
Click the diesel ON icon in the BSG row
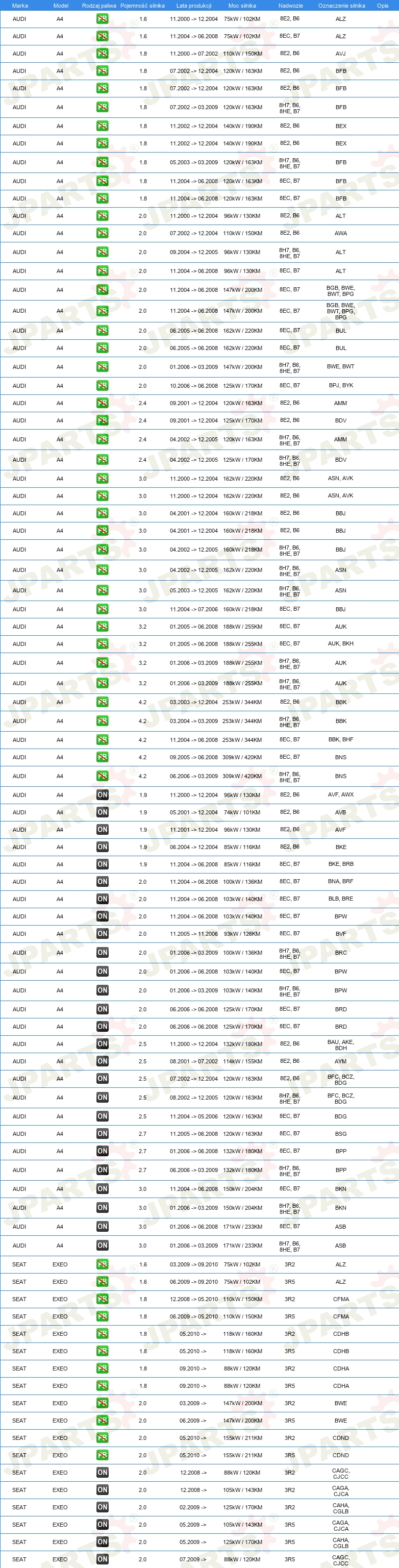(x=102, y=1133)
